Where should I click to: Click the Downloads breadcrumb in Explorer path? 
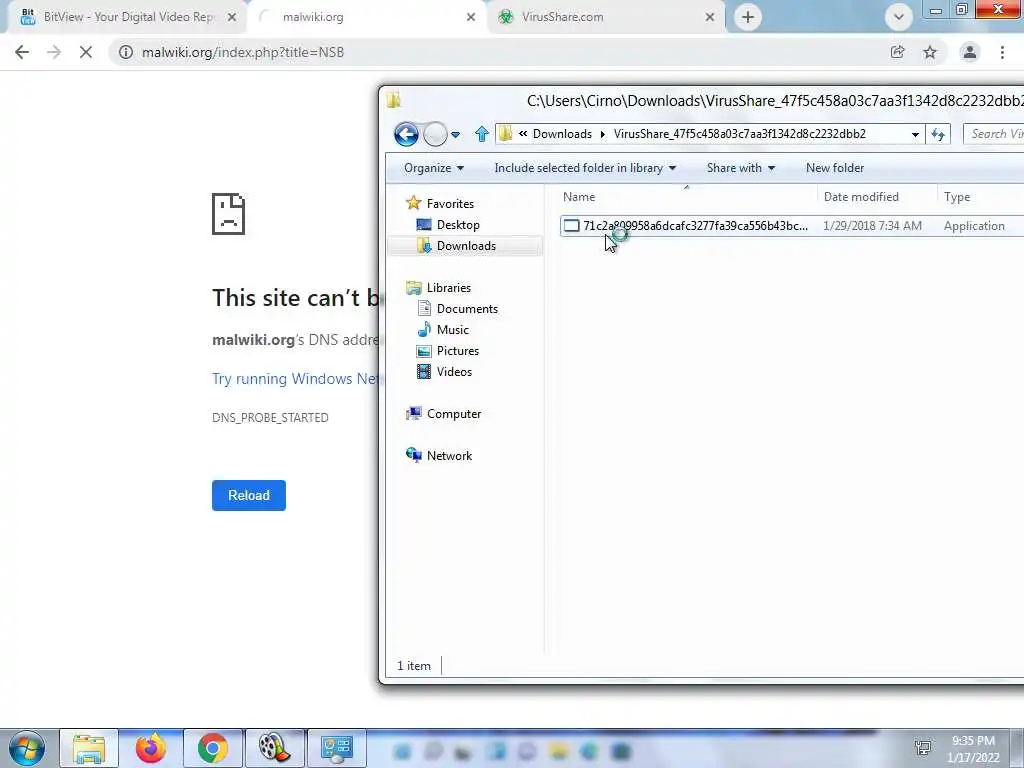[562, 134]
